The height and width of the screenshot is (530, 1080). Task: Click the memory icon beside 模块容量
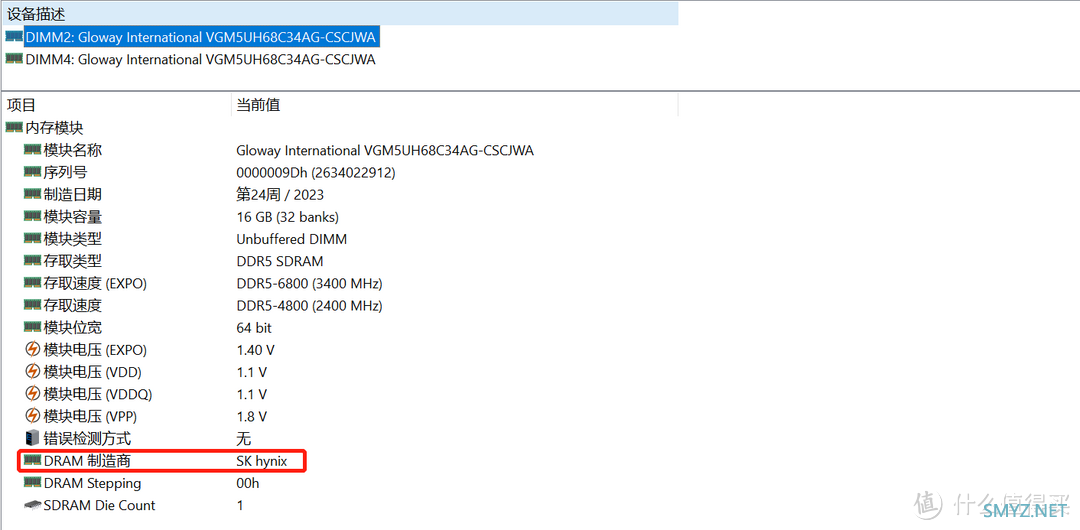[x=32, y=216]
